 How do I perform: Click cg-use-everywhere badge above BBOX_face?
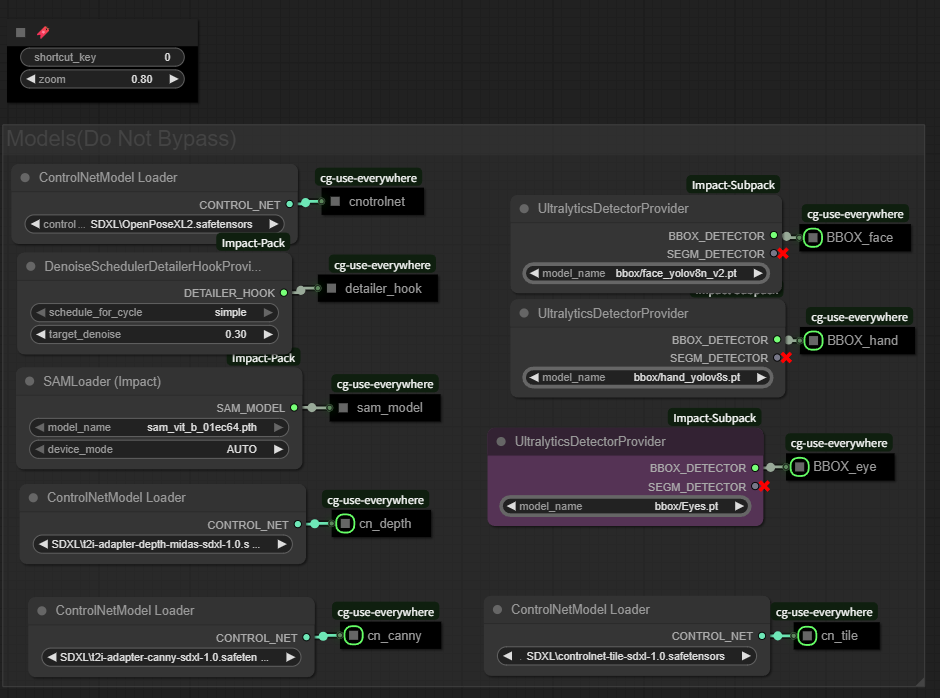coord(855,214)
